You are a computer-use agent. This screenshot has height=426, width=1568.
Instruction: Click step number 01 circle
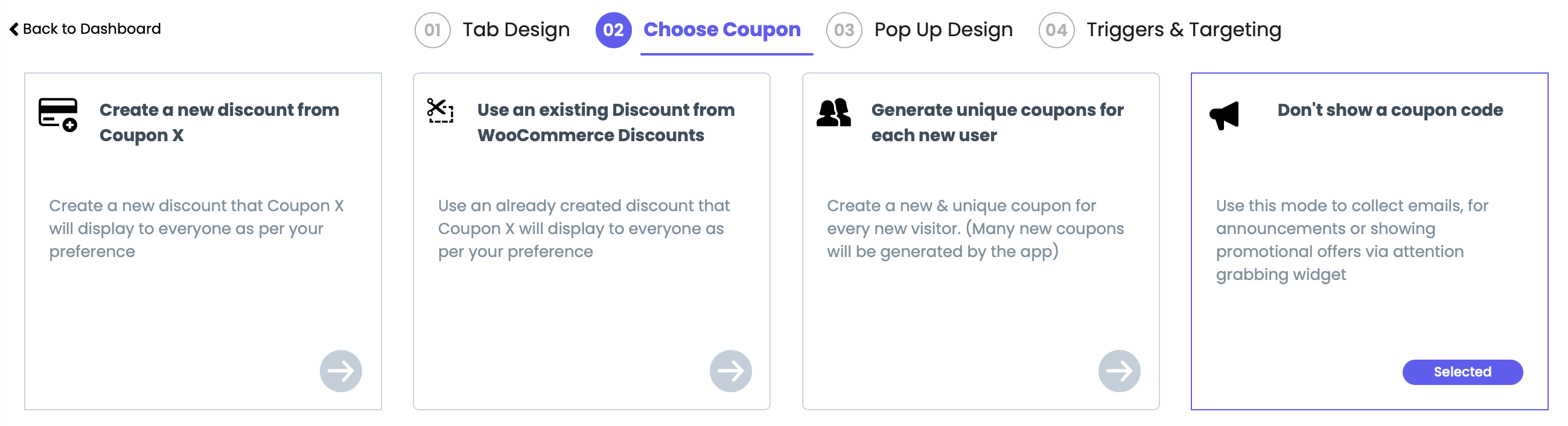[x=432, y=30]
